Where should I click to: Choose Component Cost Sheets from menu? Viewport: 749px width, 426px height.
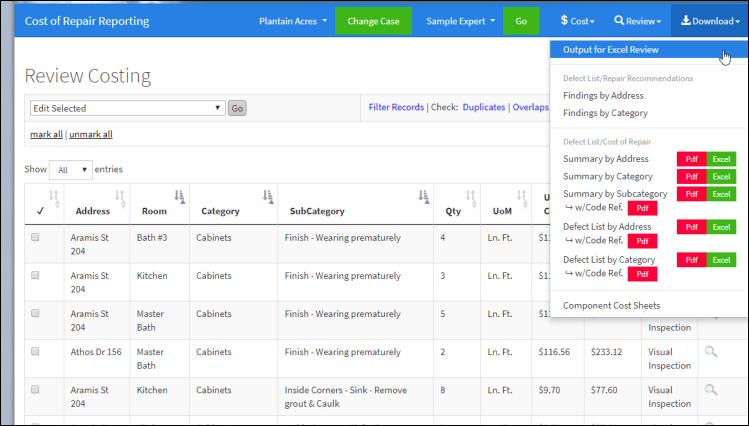611,305
